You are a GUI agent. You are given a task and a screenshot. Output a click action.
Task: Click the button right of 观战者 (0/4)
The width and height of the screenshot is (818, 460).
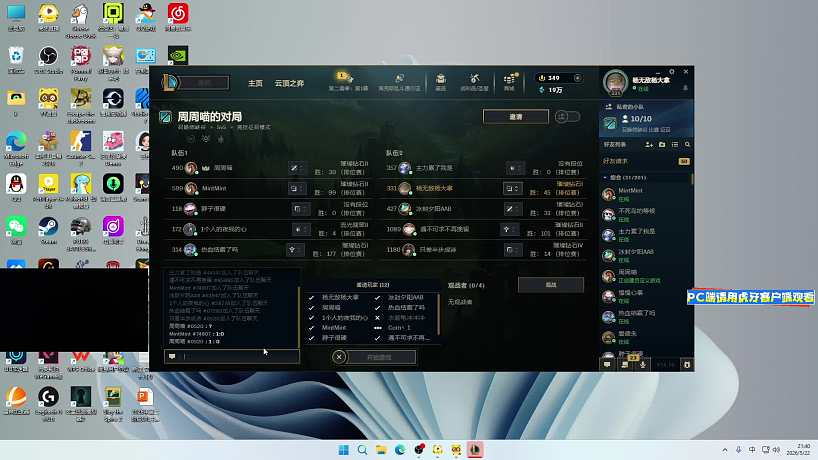click(551, 285)
